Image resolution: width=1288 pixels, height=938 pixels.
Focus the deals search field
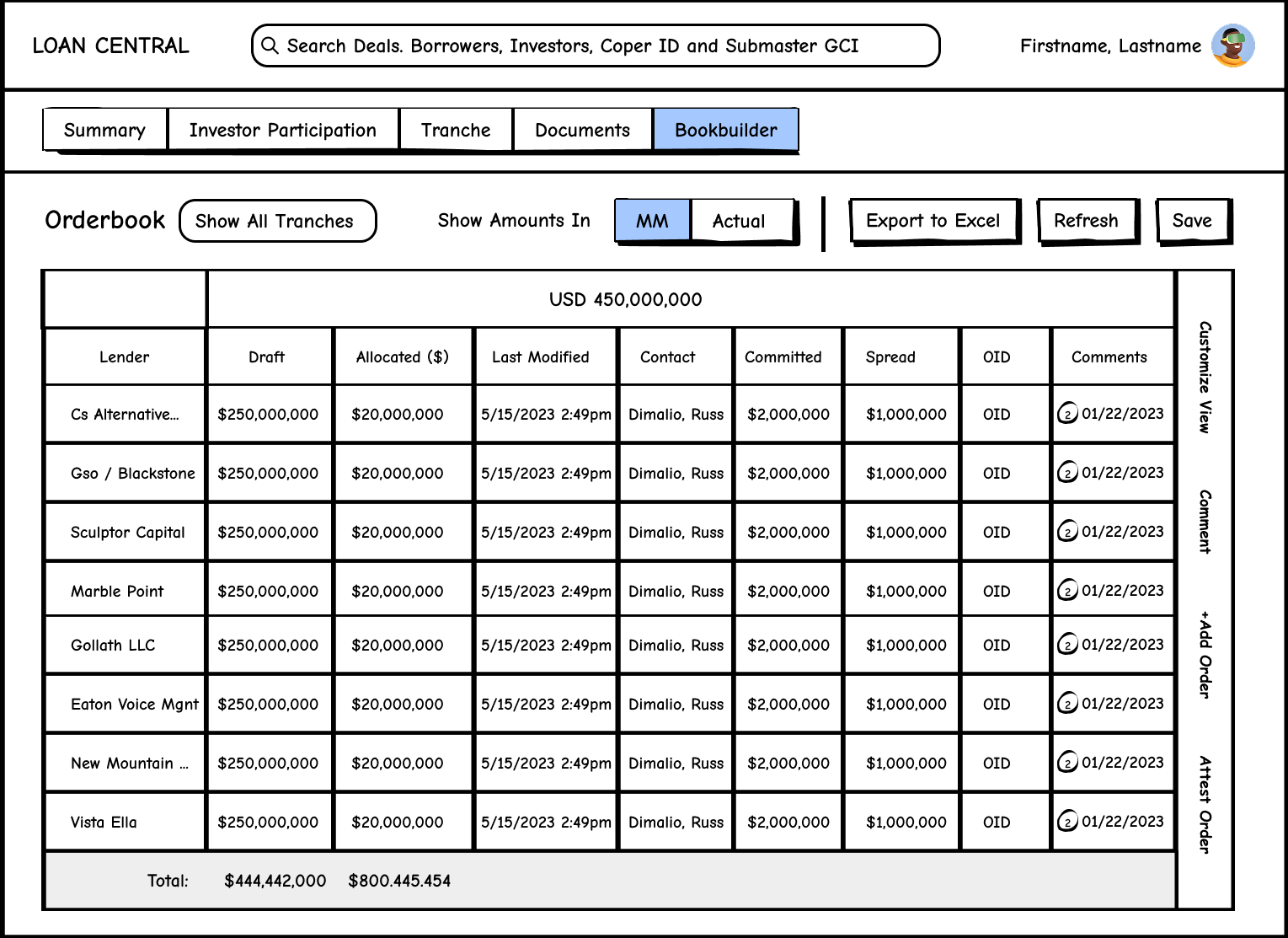tap(596, 46)
